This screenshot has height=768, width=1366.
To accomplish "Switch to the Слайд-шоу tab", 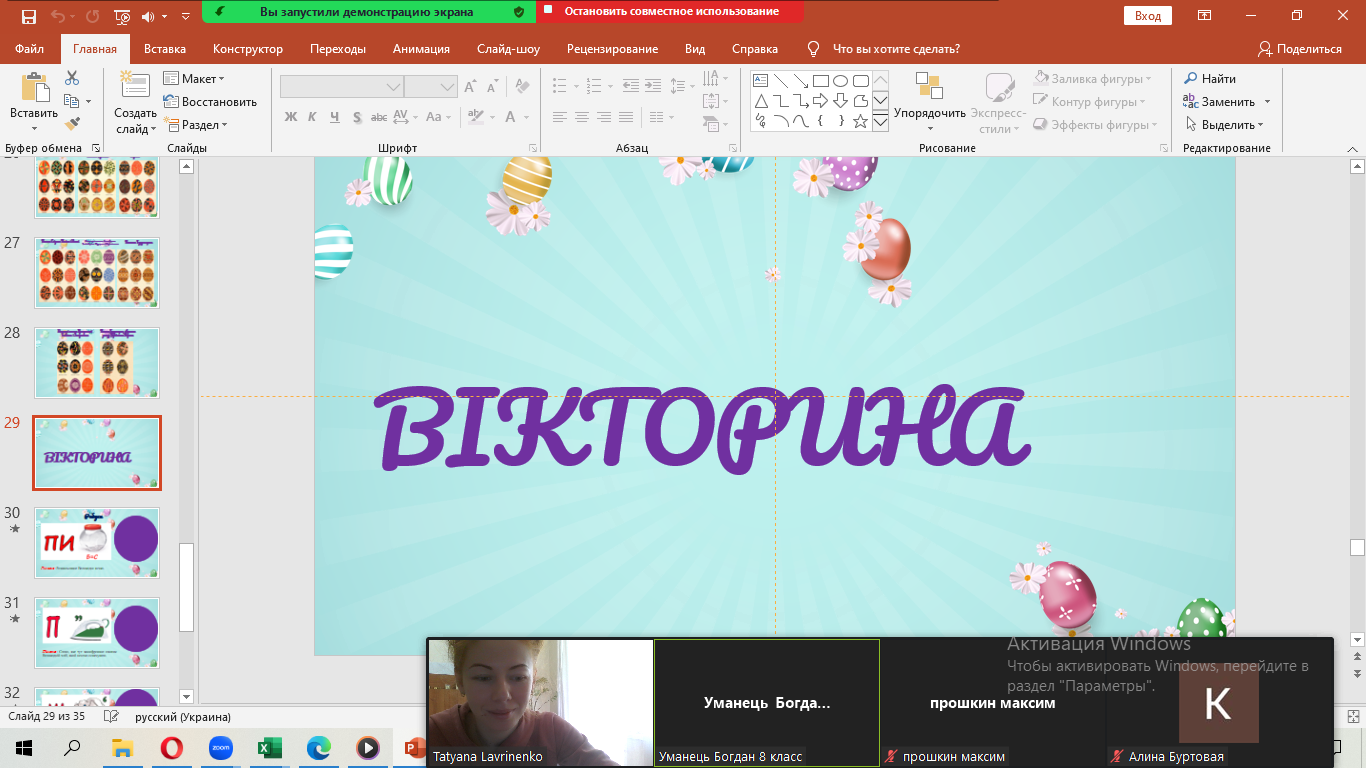I will click(508, 49).
